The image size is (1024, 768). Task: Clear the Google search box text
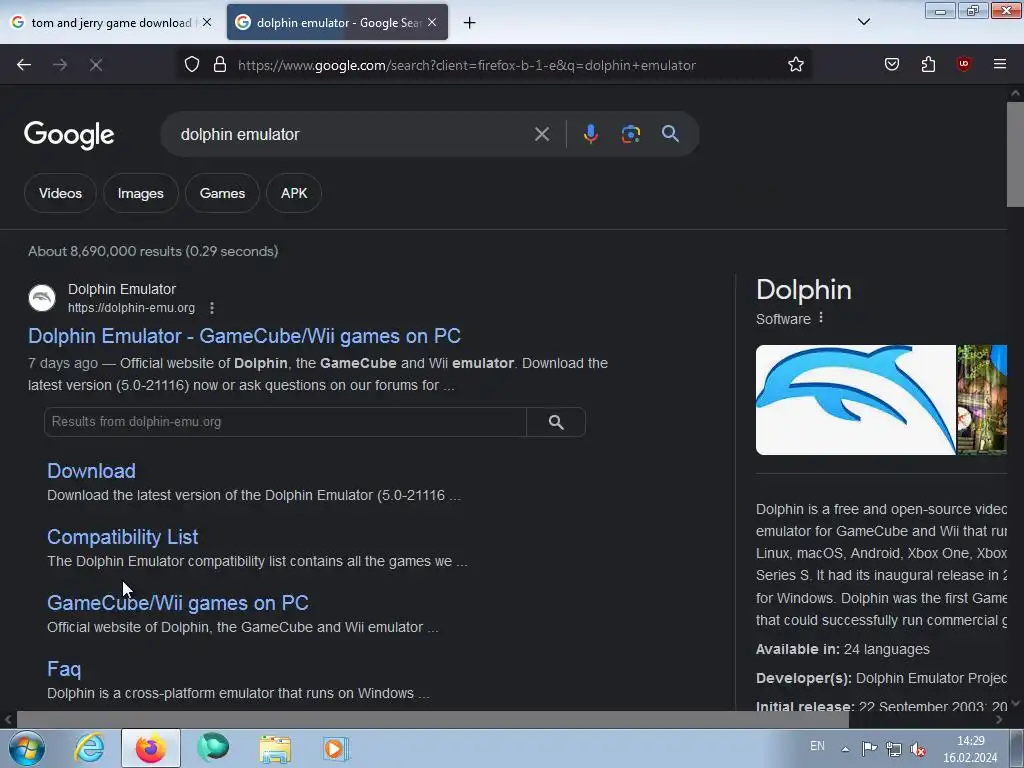541,135
